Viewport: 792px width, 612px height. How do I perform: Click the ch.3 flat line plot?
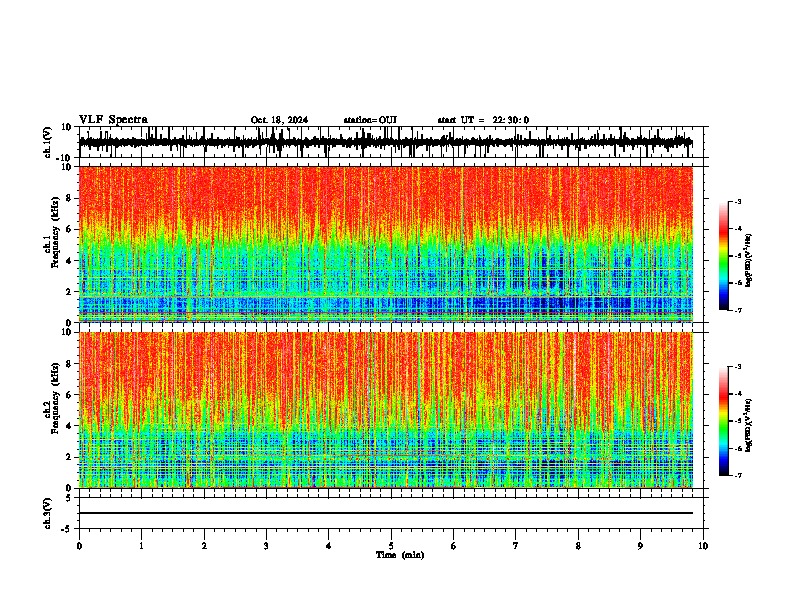coord(391,513)
